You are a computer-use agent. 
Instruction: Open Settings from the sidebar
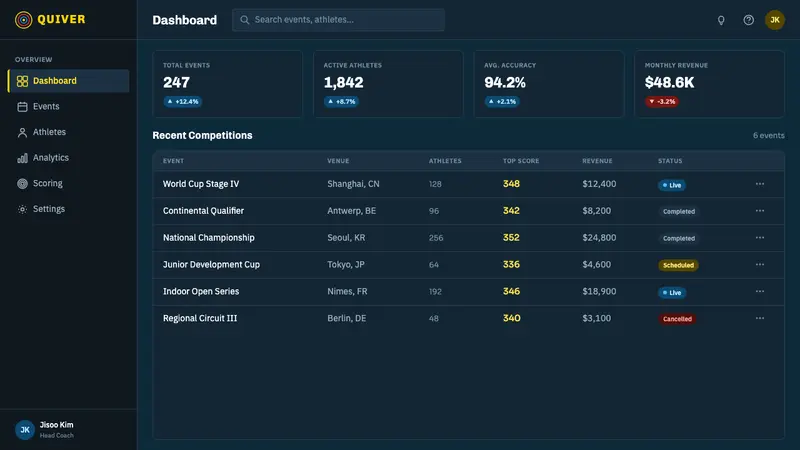point(69,209)
